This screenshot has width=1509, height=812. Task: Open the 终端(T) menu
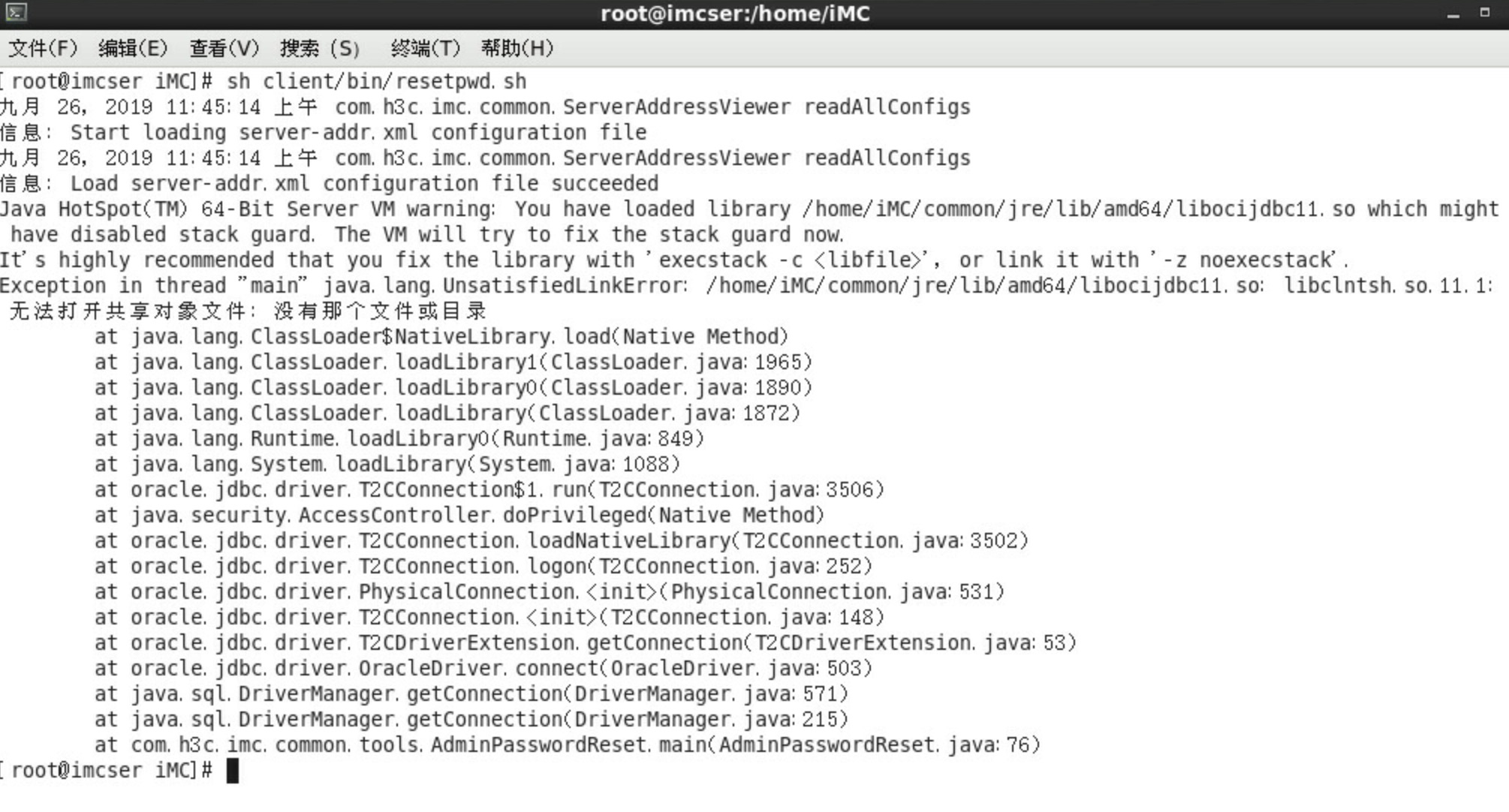click(425, 49)
